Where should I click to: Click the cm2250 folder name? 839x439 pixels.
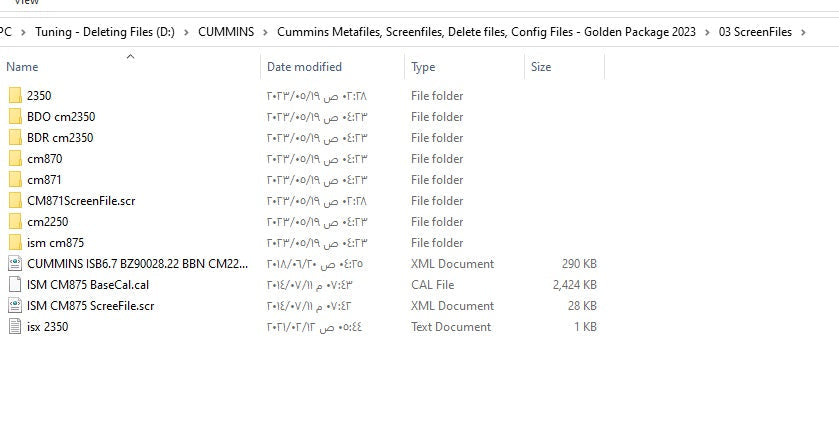(48, 222)
